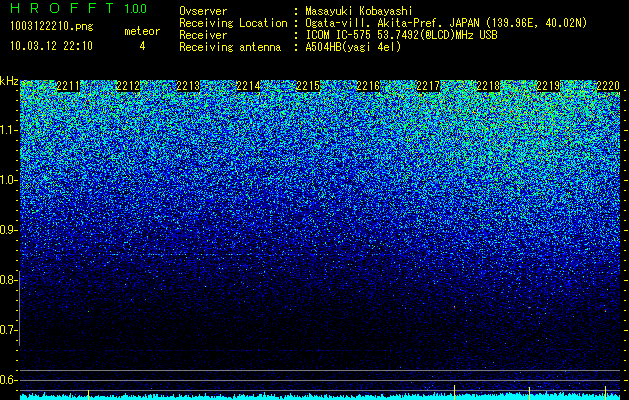
Task: Click the 0.7 kHz axis label
Action: (8, 330)
